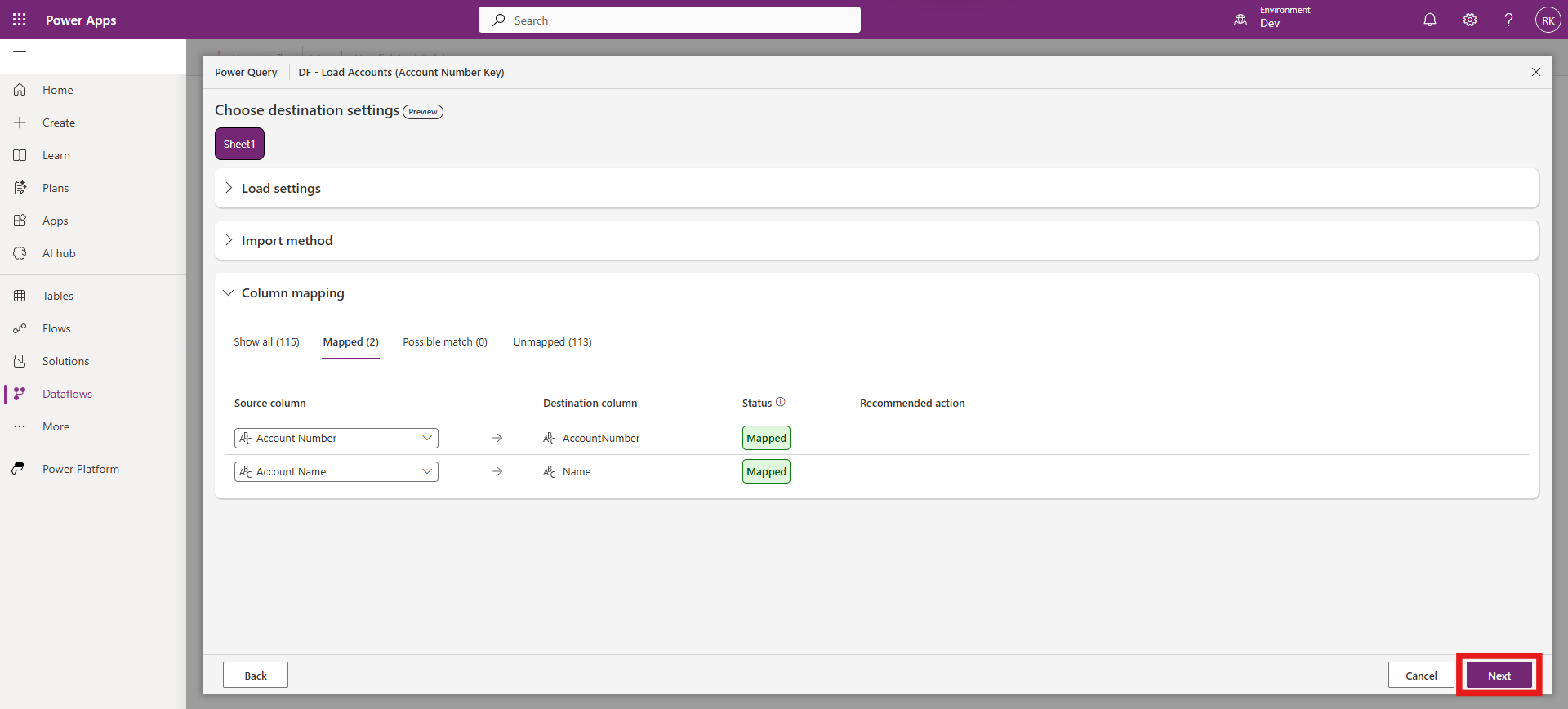This screenshot has width=1568, height=709.
Task: Open the app launcher waffle icon
Action: tap(20, 20)
